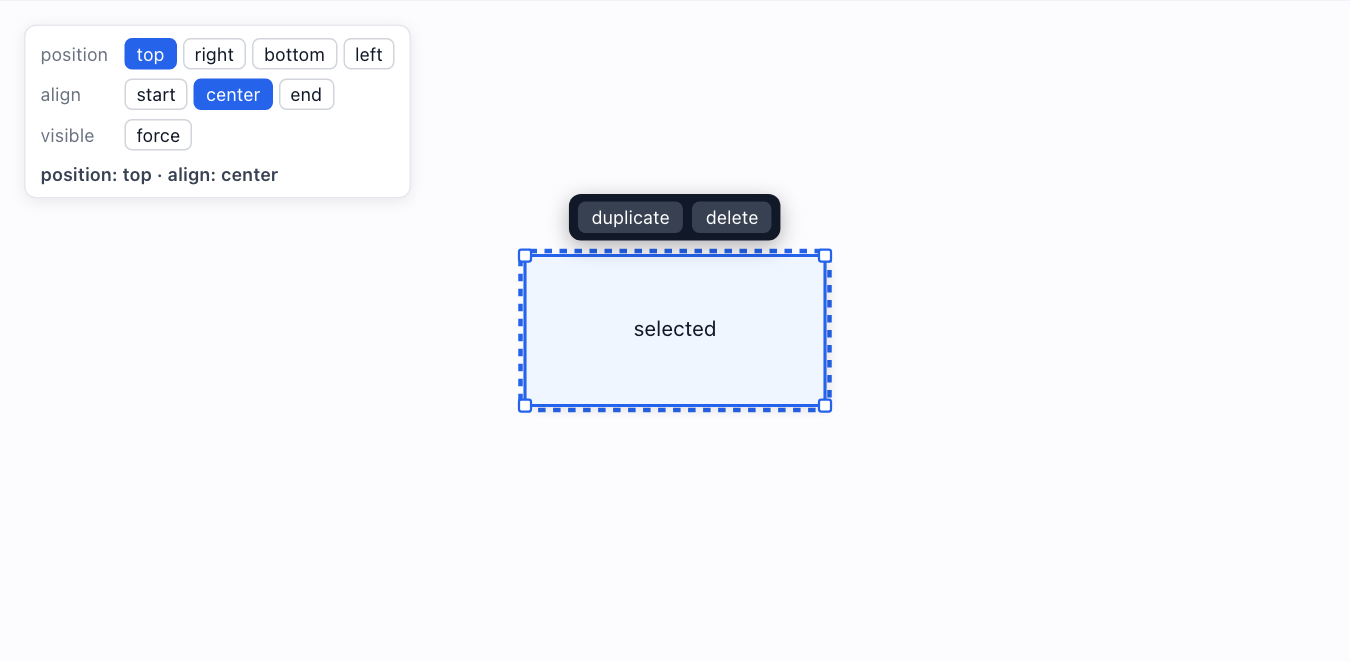Grab the bottom-left selection handle

click(525, 405)
